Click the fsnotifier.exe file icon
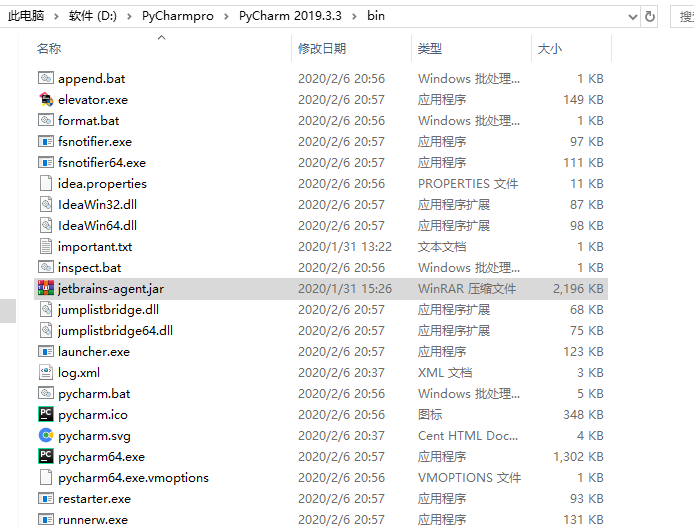Image resolution: width=694 pixels, height=528 pixels. tap(46, 141)
